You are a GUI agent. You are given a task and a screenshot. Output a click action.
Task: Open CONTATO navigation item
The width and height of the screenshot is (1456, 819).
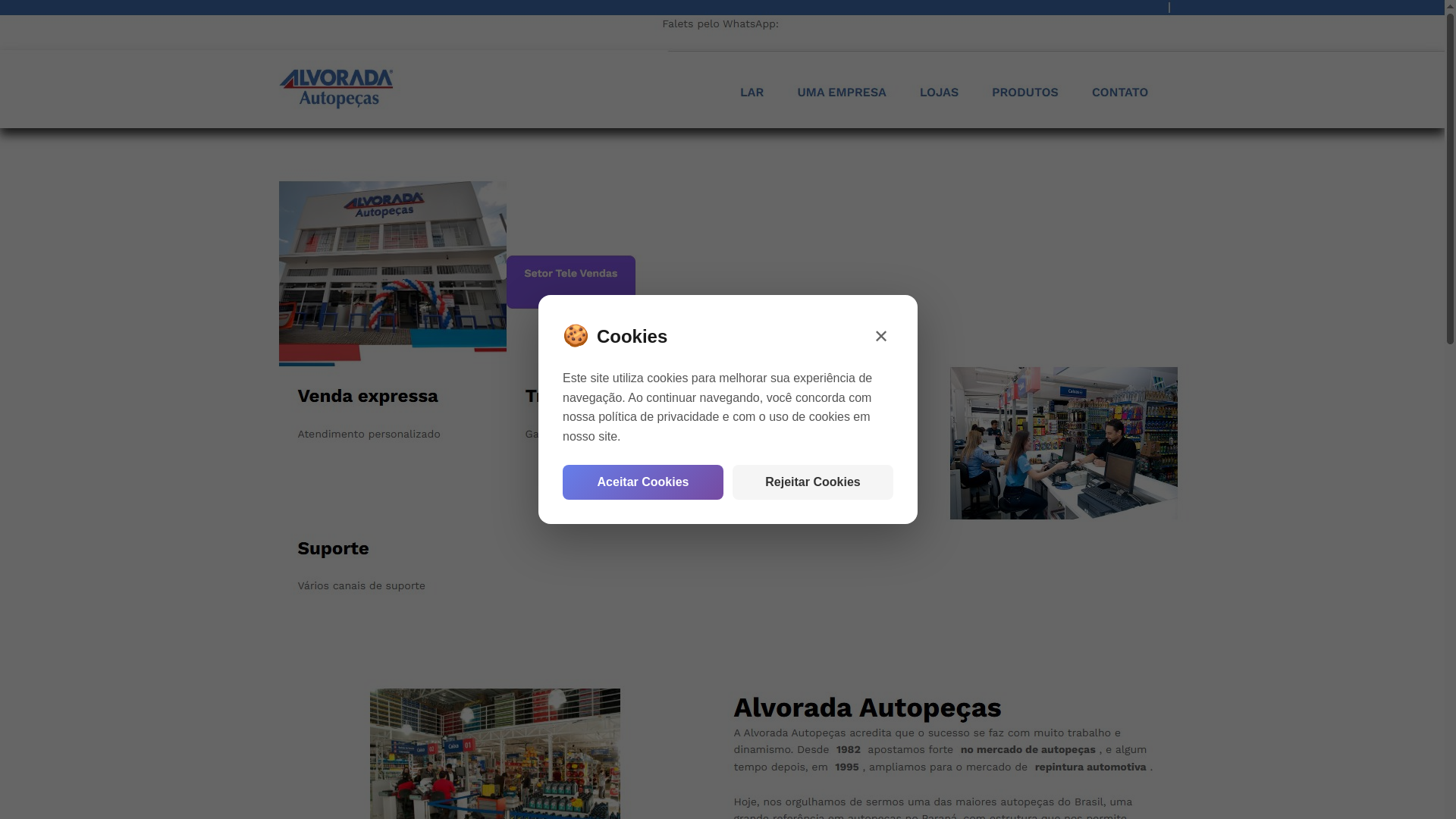(x=1119, y=93)
